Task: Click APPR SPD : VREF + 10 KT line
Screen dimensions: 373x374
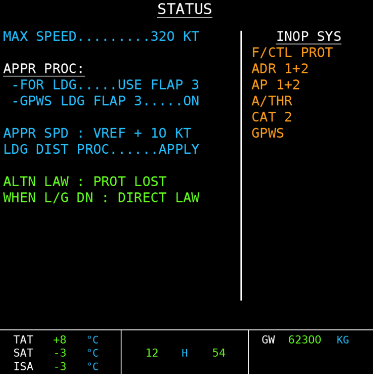Action: (x=97, y=133)
